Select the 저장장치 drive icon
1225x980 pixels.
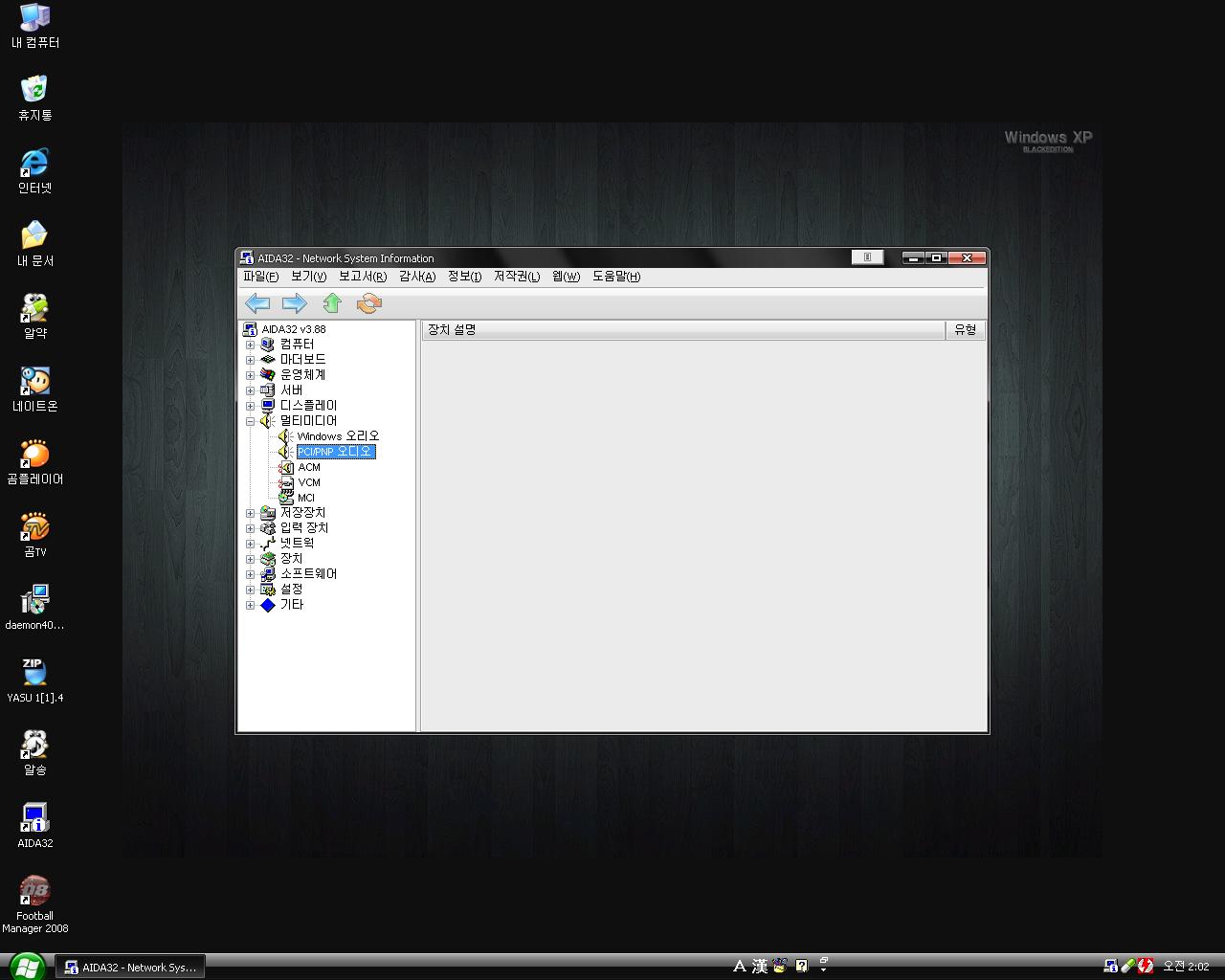268,513
